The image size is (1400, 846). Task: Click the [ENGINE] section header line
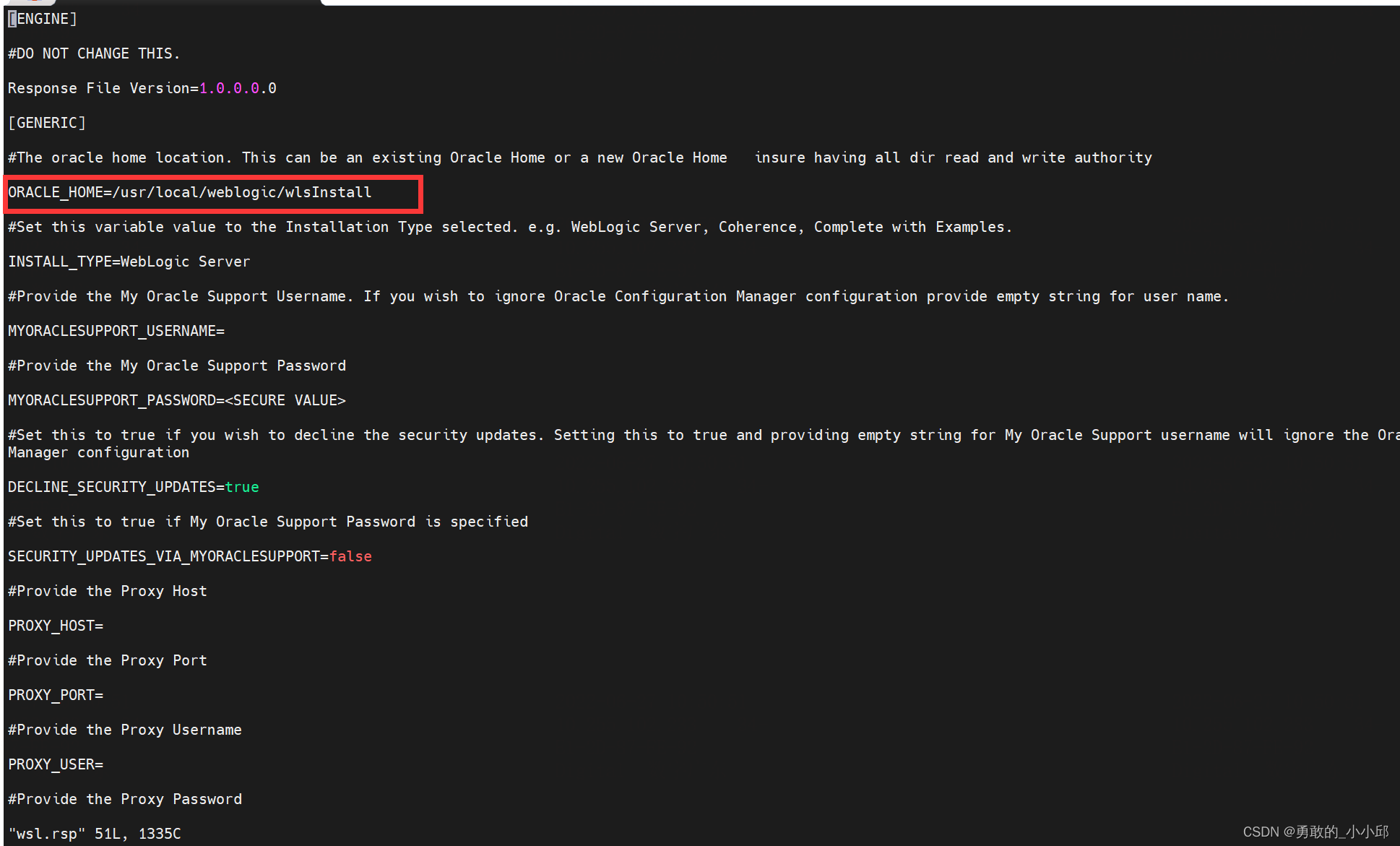pos(43,19)
